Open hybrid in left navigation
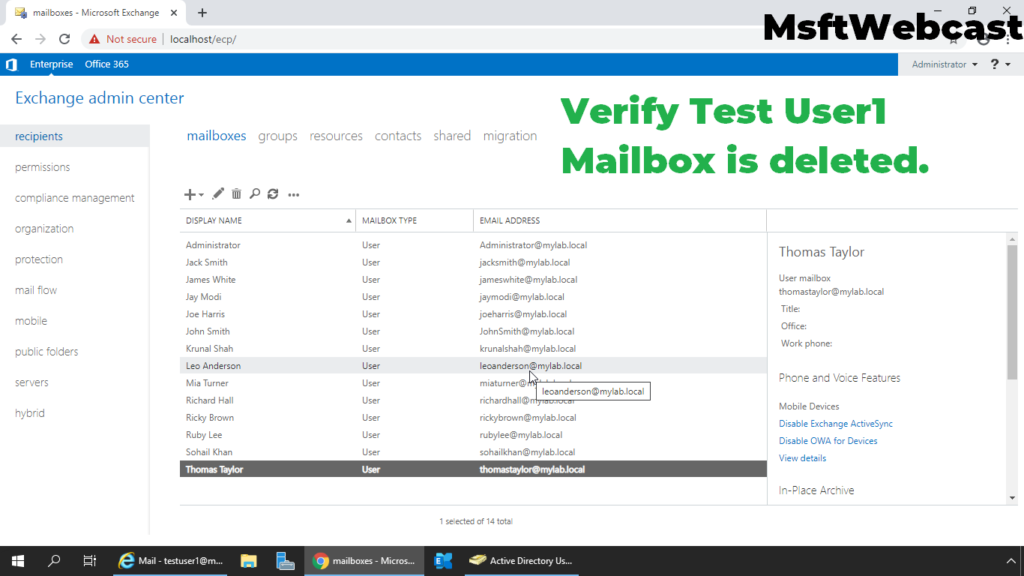The height and width of the screenshot is (576, 1024). [x=30, y=413]
